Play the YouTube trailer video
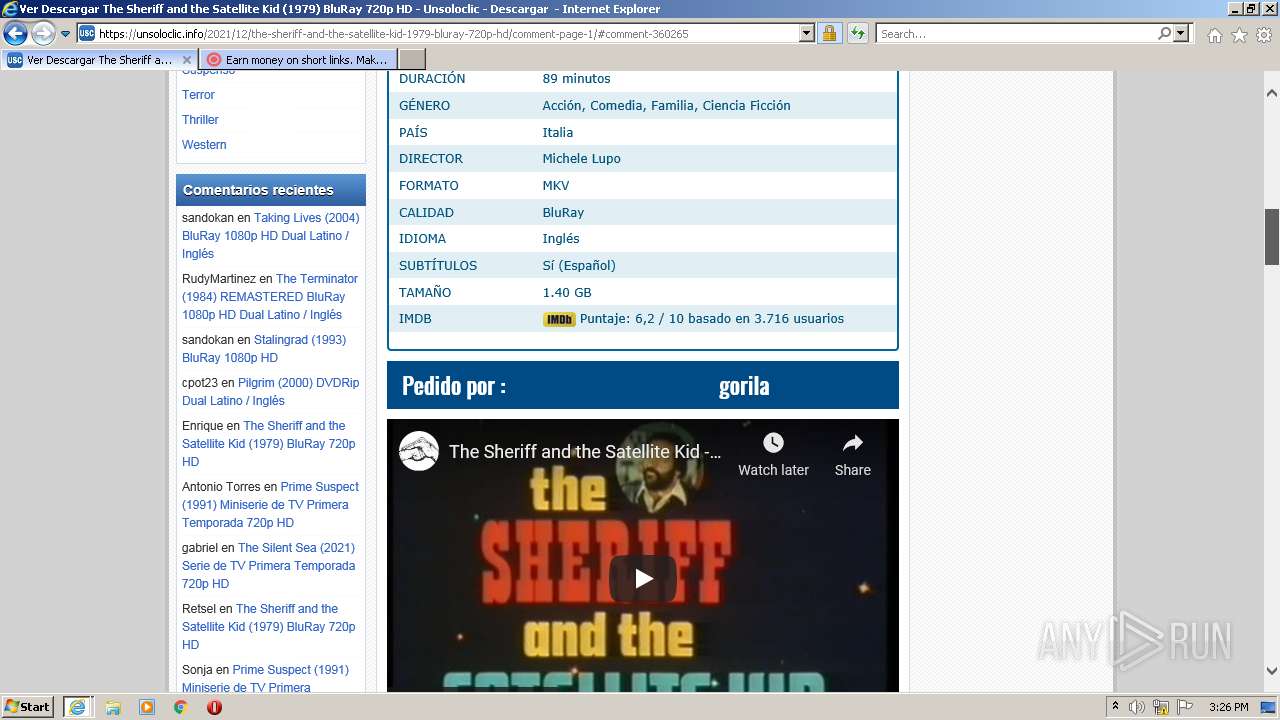 pos(643,578)
